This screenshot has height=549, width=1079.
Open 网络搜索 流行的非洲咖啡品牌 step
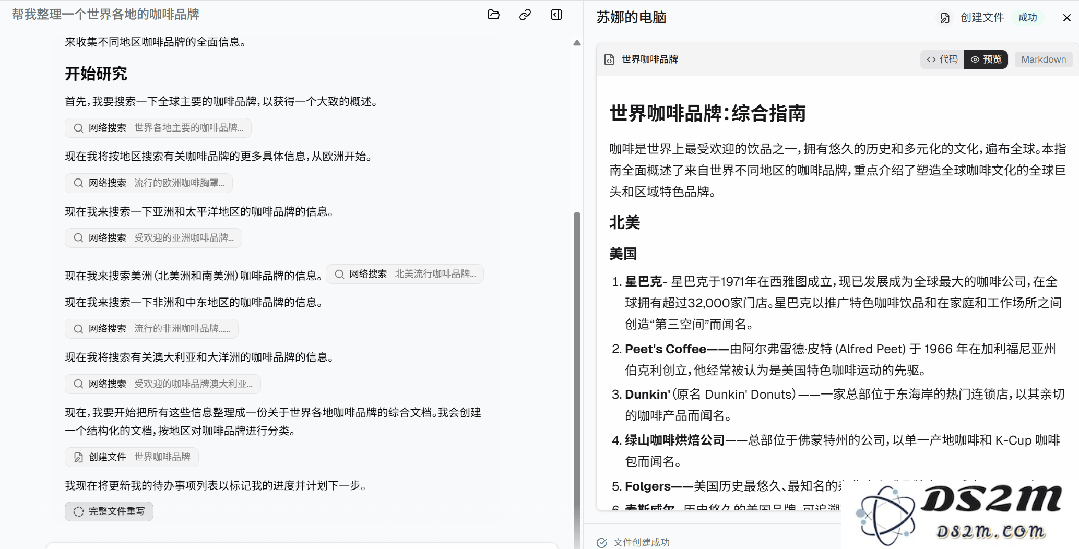click(152, 329)
